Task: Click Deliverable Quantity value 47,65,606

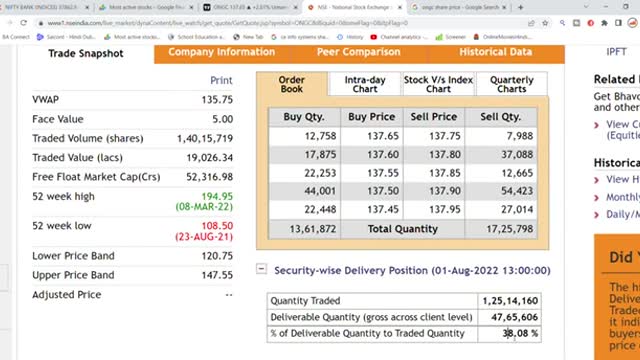Action: point(514,317)
